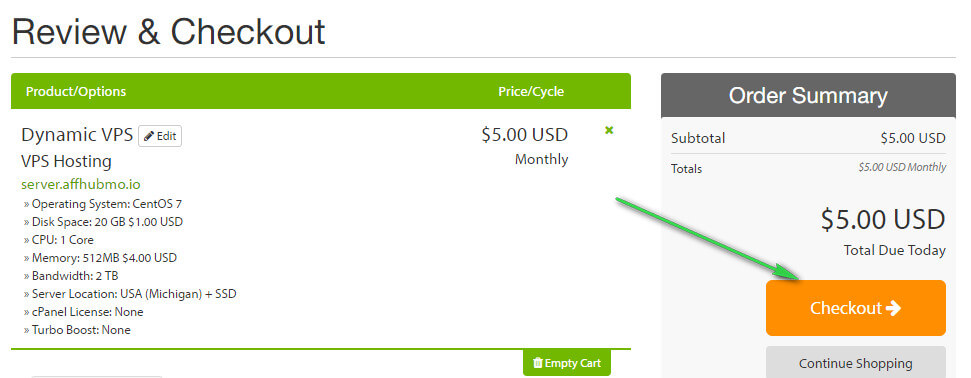
Task: Click the arrow icon on Checkout button
Action: [893, 308]
